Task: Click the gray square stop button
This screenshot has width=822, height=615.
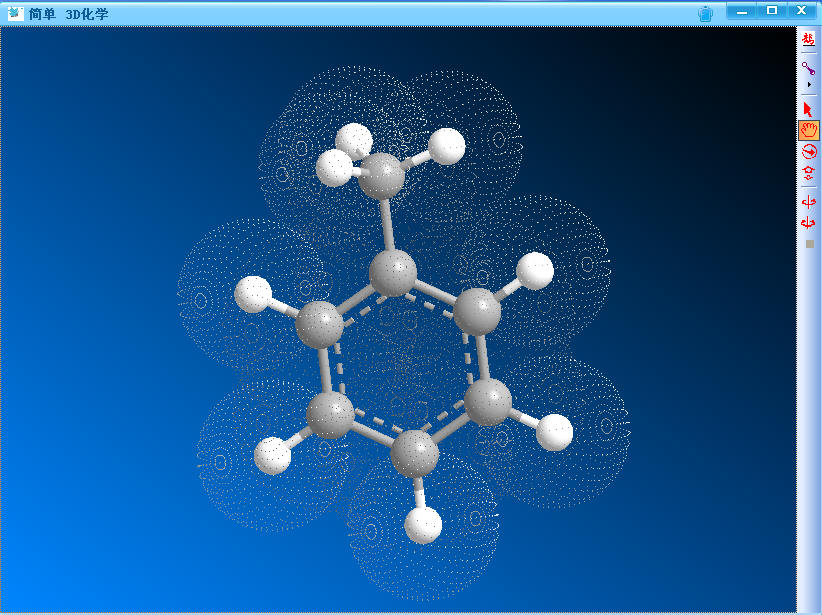Action: pos(809,243)
